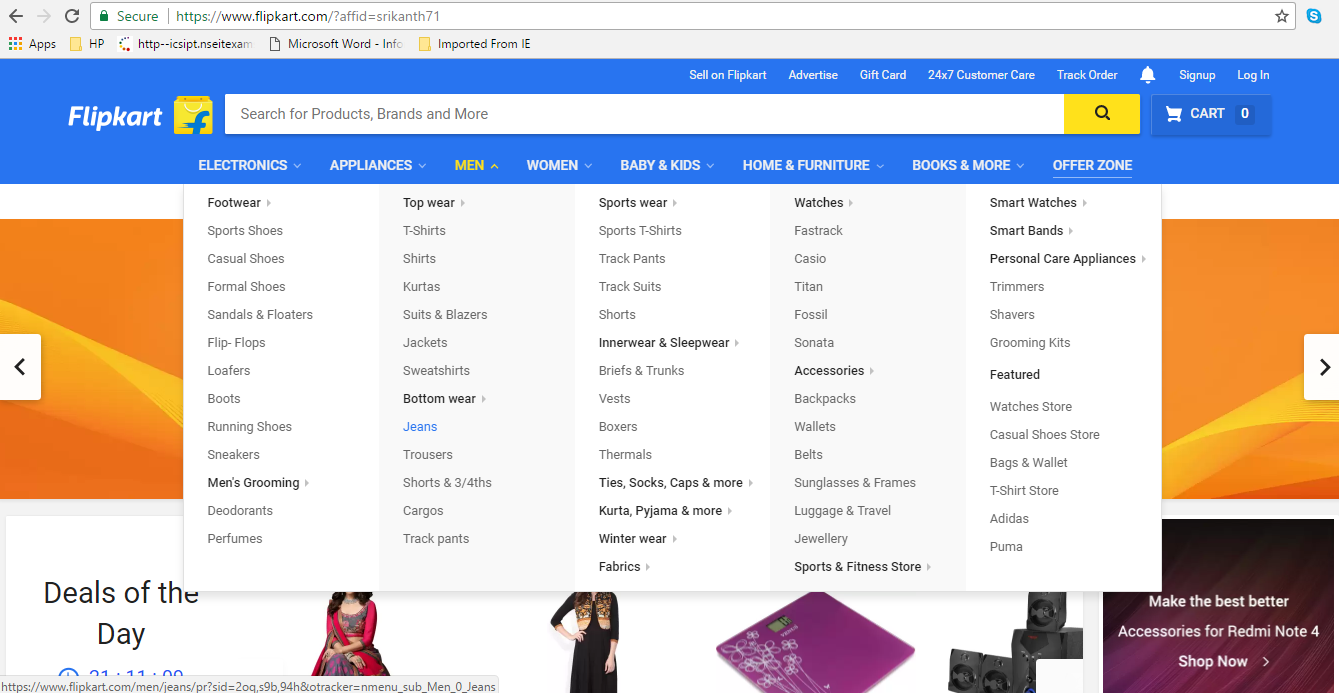This screenshot has height=693, width=1339.
Task: Select Jeans under Bottom wear
Action: (420, 426)
